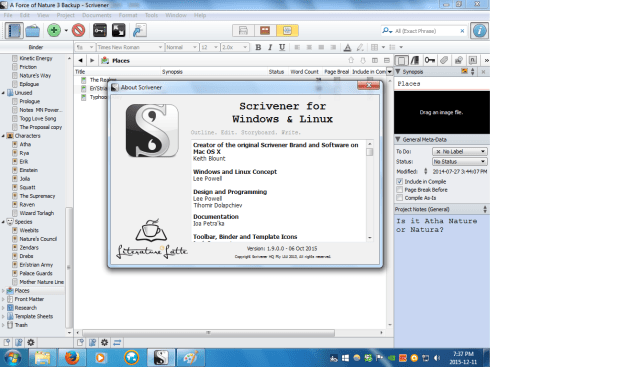The width and height of the screenshot is (620, 367).
Task: Open the Keywords toolbar icon
Action: (100, 30)
